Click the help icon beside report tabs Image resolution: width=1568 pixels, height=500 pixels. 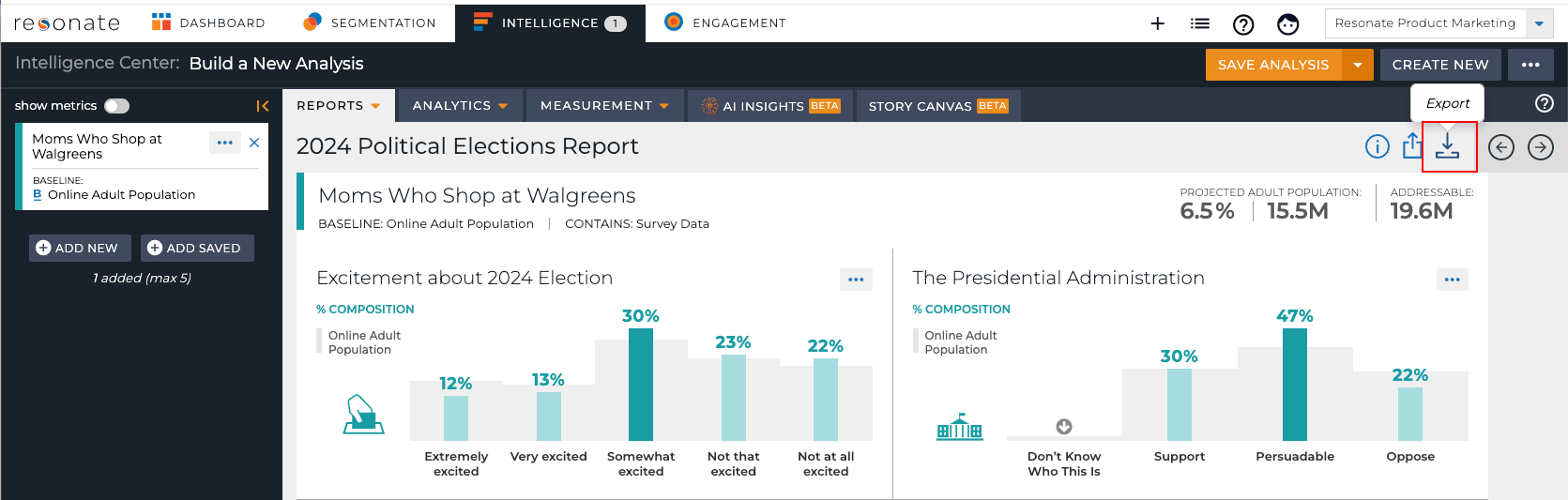1545,103
